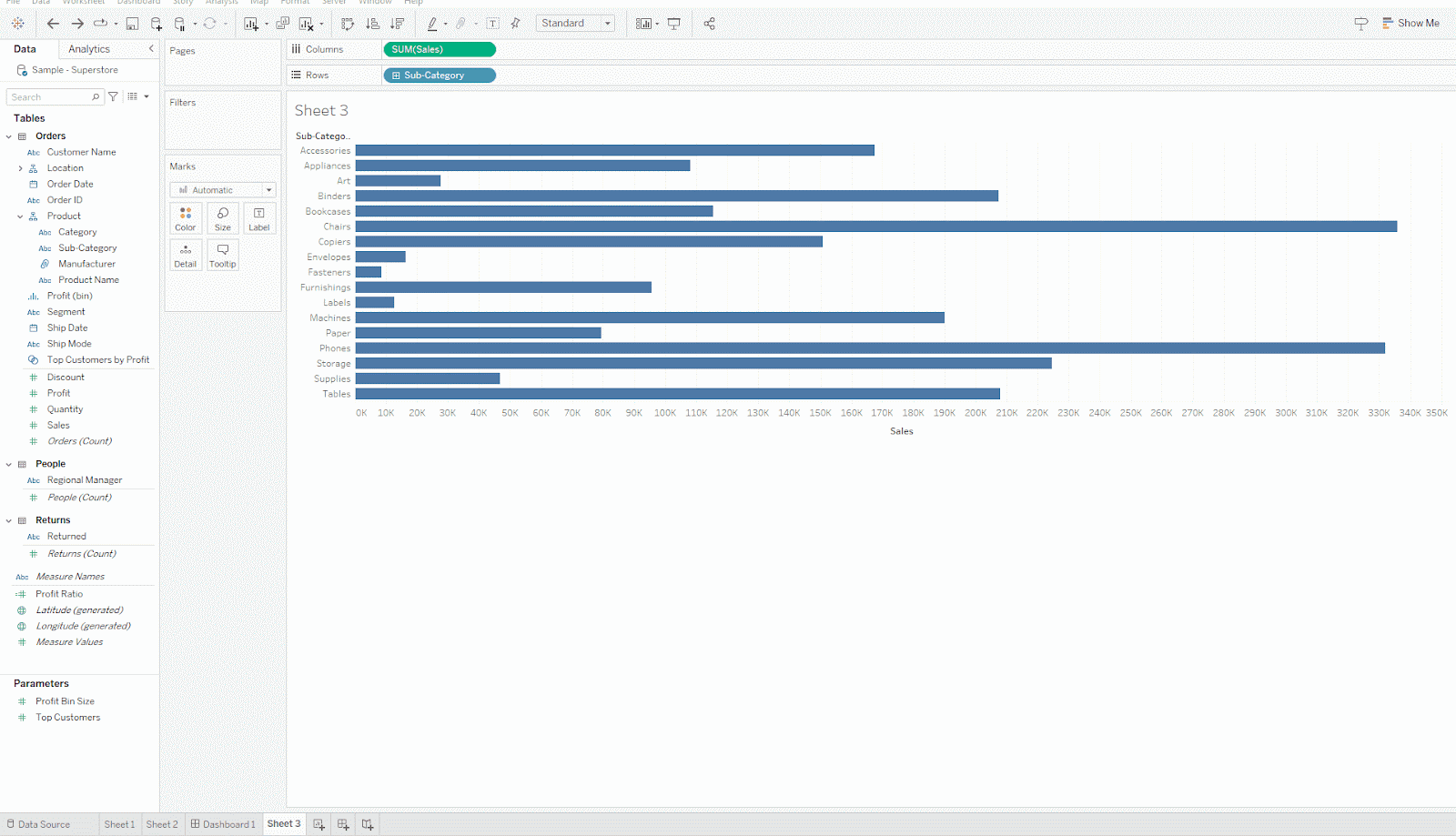This screenshot has height=836, width=1456.
Task: Toggle mark labels with the T icon
Action: click(x=492, y=24)
